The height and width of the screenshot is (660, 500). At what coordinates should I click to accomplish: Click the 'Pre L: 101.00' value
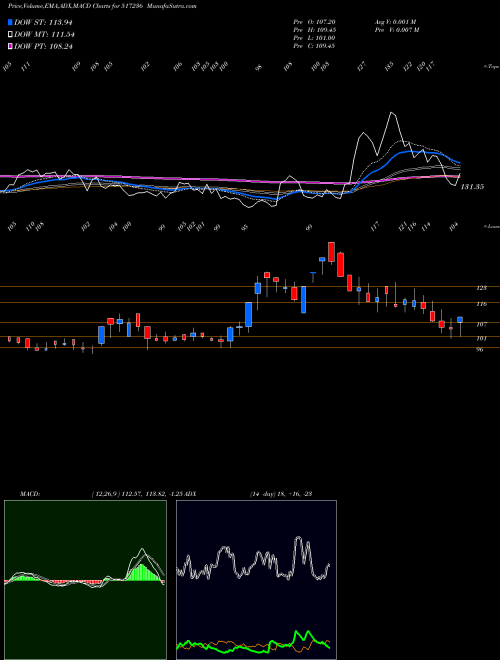point(314,38)
